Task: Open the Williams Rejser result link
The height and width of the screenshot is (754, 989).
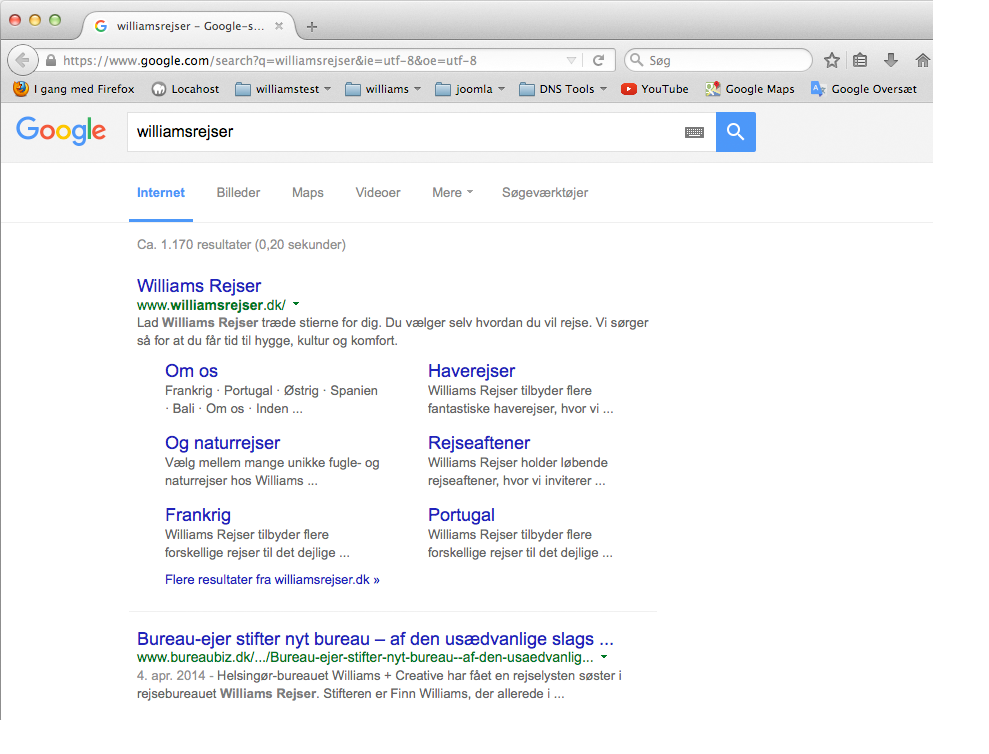Action: click(x=199, y=286)
